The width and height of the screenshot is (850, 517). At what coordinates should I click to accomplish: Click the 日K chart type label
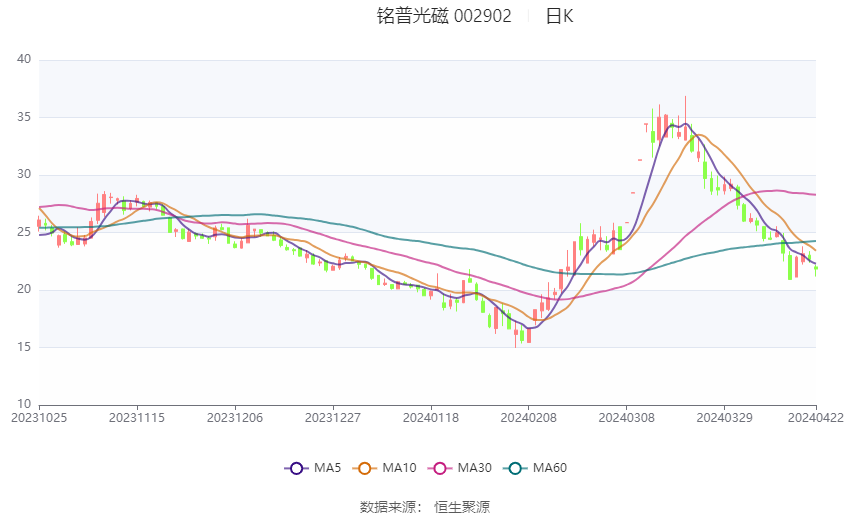559,16
